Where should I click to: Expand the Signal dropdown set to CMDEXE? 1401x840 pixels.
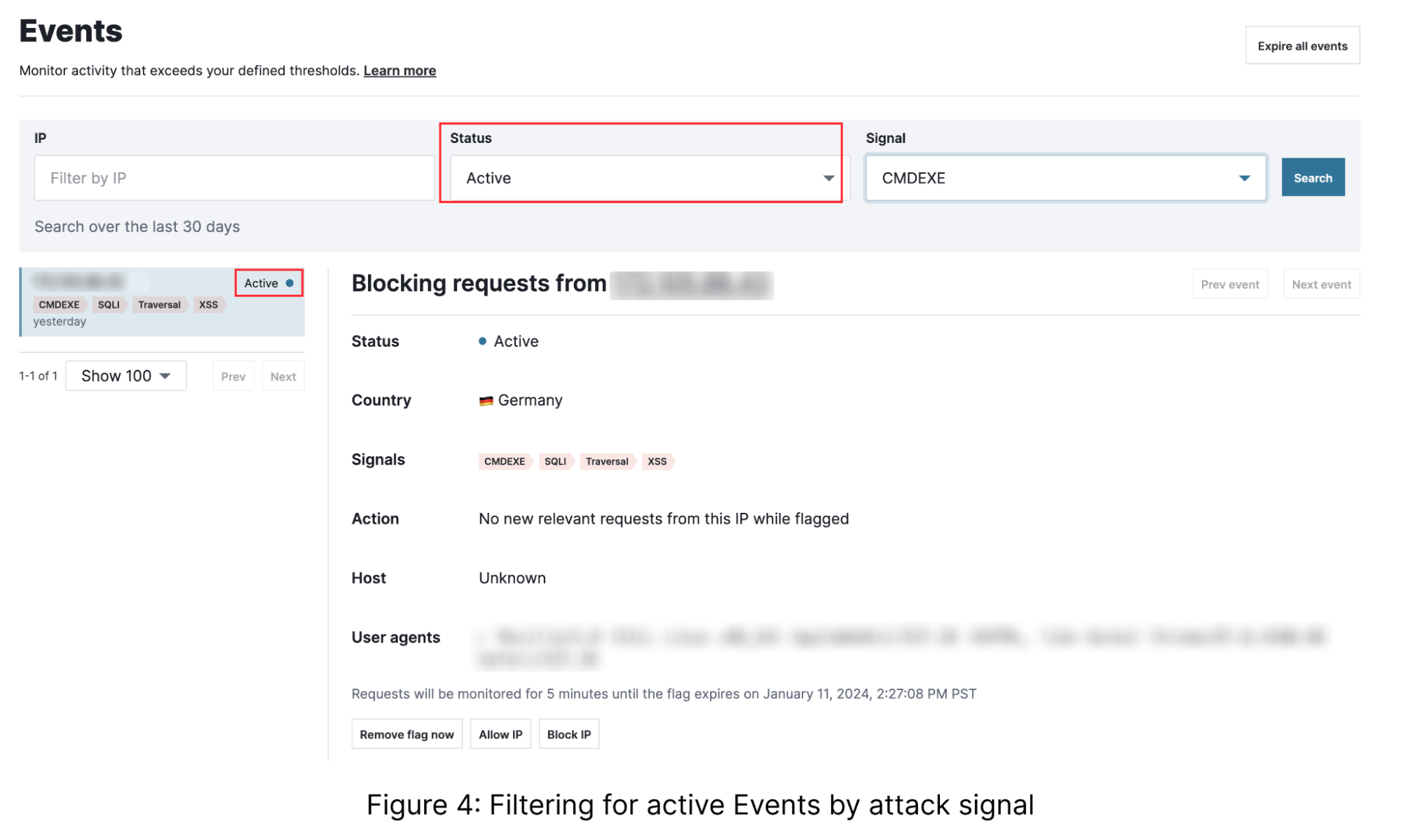(1065, 177)
